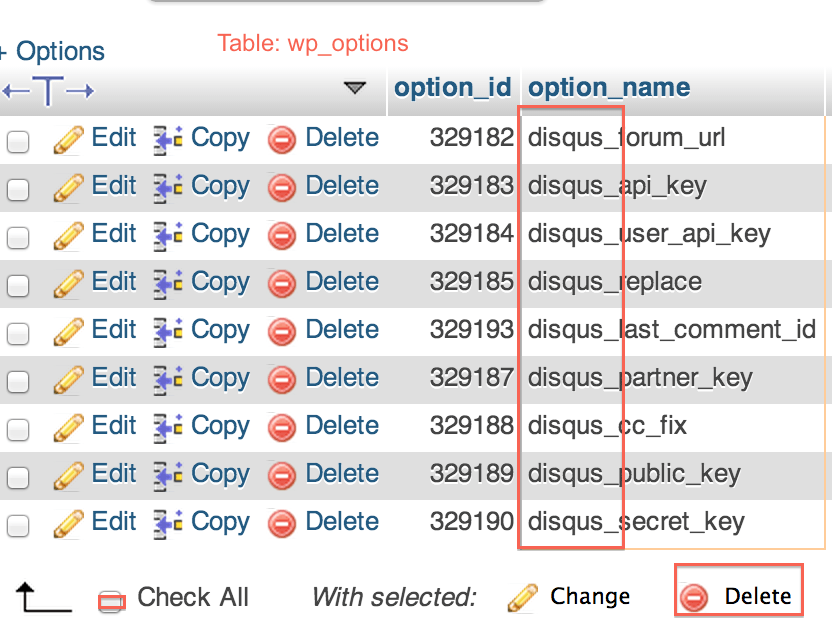Click the pencil icon for disqus_partner_key
Screen dimensions: 832x632
pyautogui.click(x=68, y=380)
